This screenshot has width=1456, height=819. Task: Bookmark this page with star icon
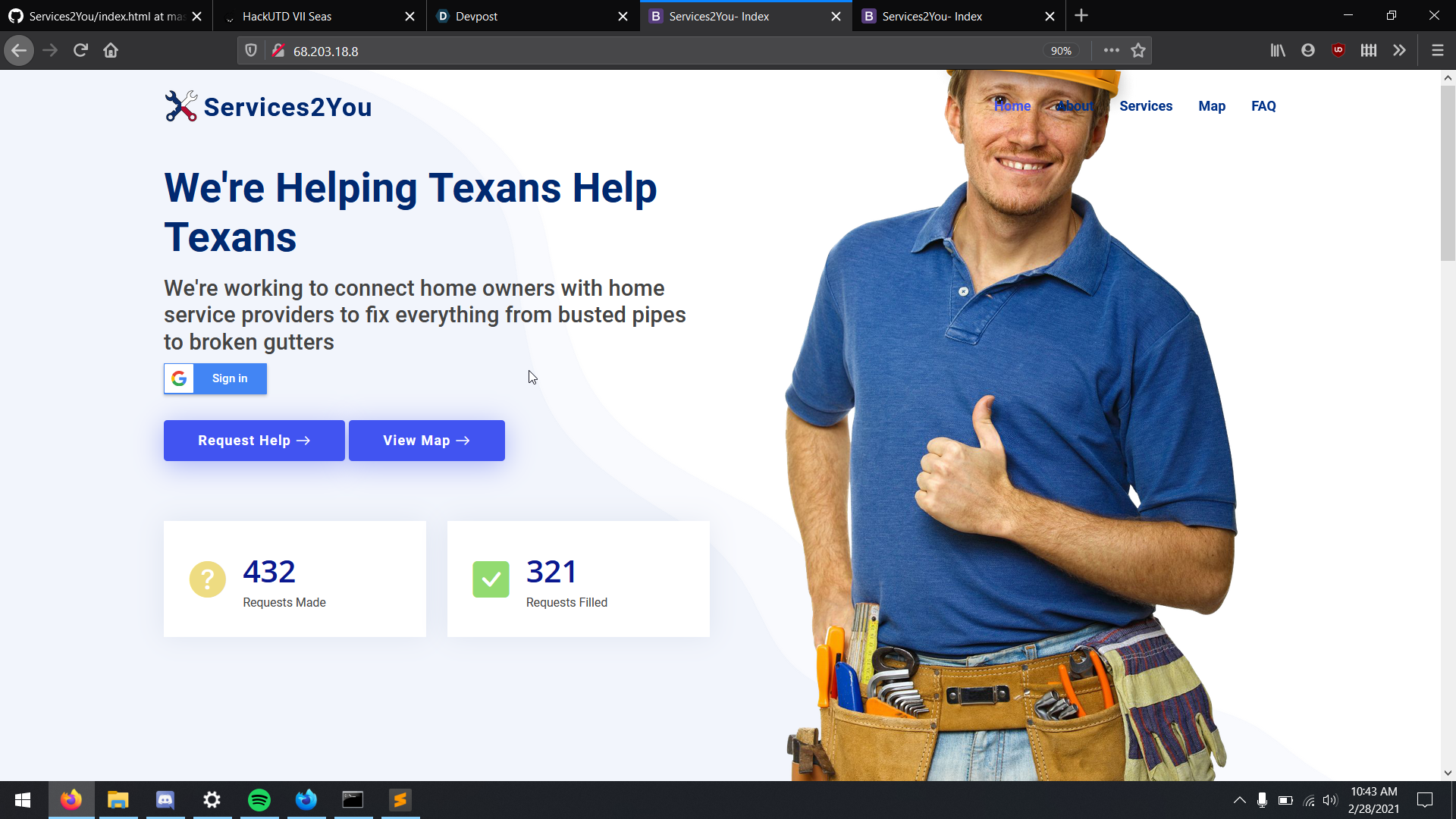coord(1137,51)
